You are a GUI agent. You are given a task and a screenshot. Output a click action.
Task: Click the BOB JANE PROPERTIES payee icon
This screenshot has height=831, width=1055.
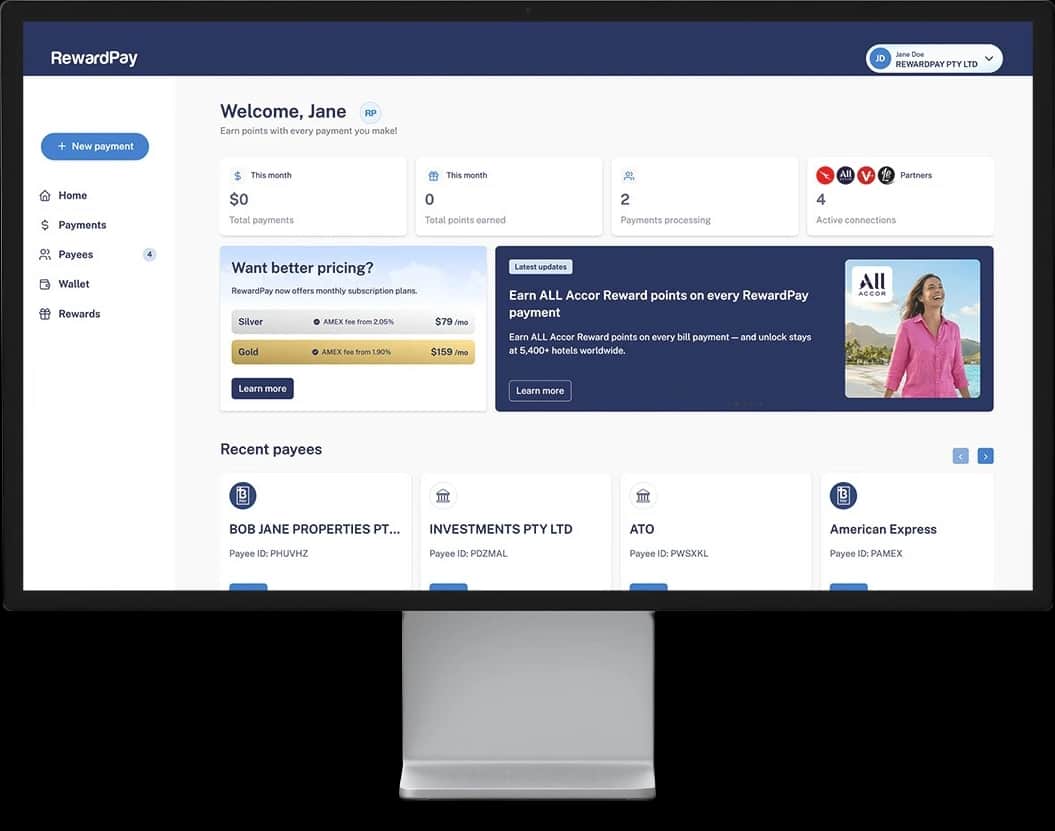[x=243, y=496]
